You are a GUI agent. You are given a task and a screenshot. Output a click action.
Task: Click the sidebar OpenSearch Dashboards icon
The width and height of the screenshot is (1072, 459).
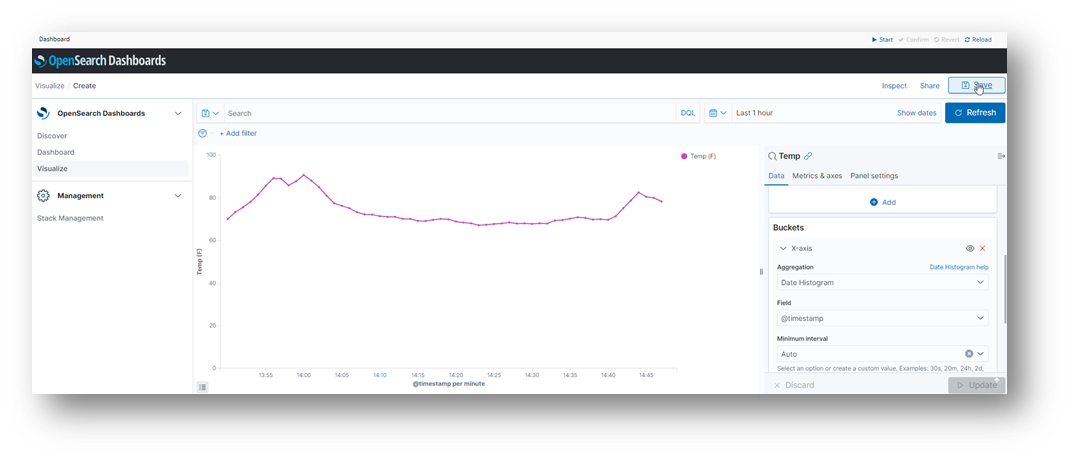pos(43,113)
